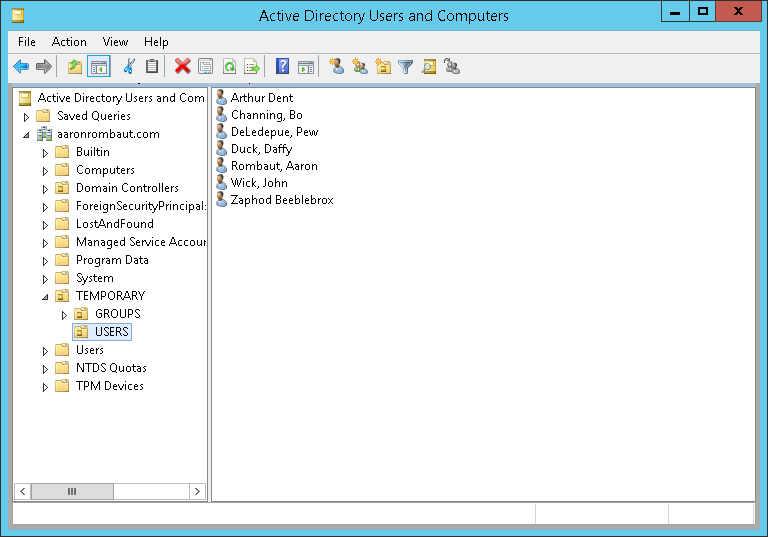Click the Find objects icon
Viewport: 768px width, 537px height.
pos(429,66)
